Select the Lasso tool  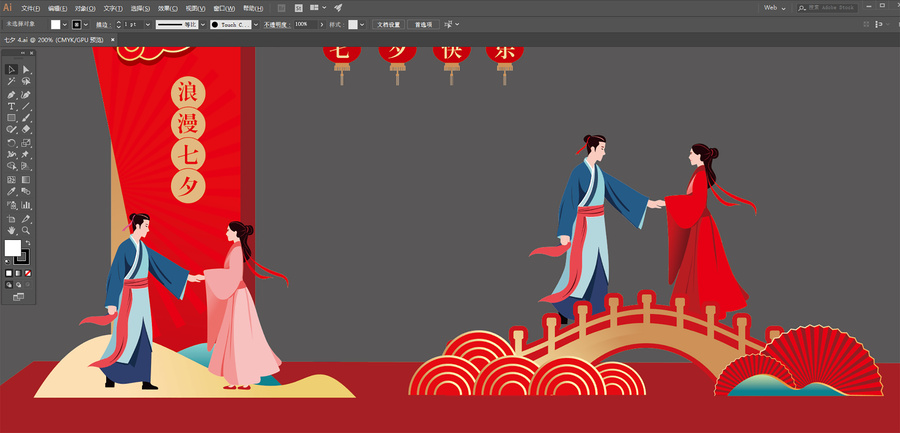pos(26,82)
